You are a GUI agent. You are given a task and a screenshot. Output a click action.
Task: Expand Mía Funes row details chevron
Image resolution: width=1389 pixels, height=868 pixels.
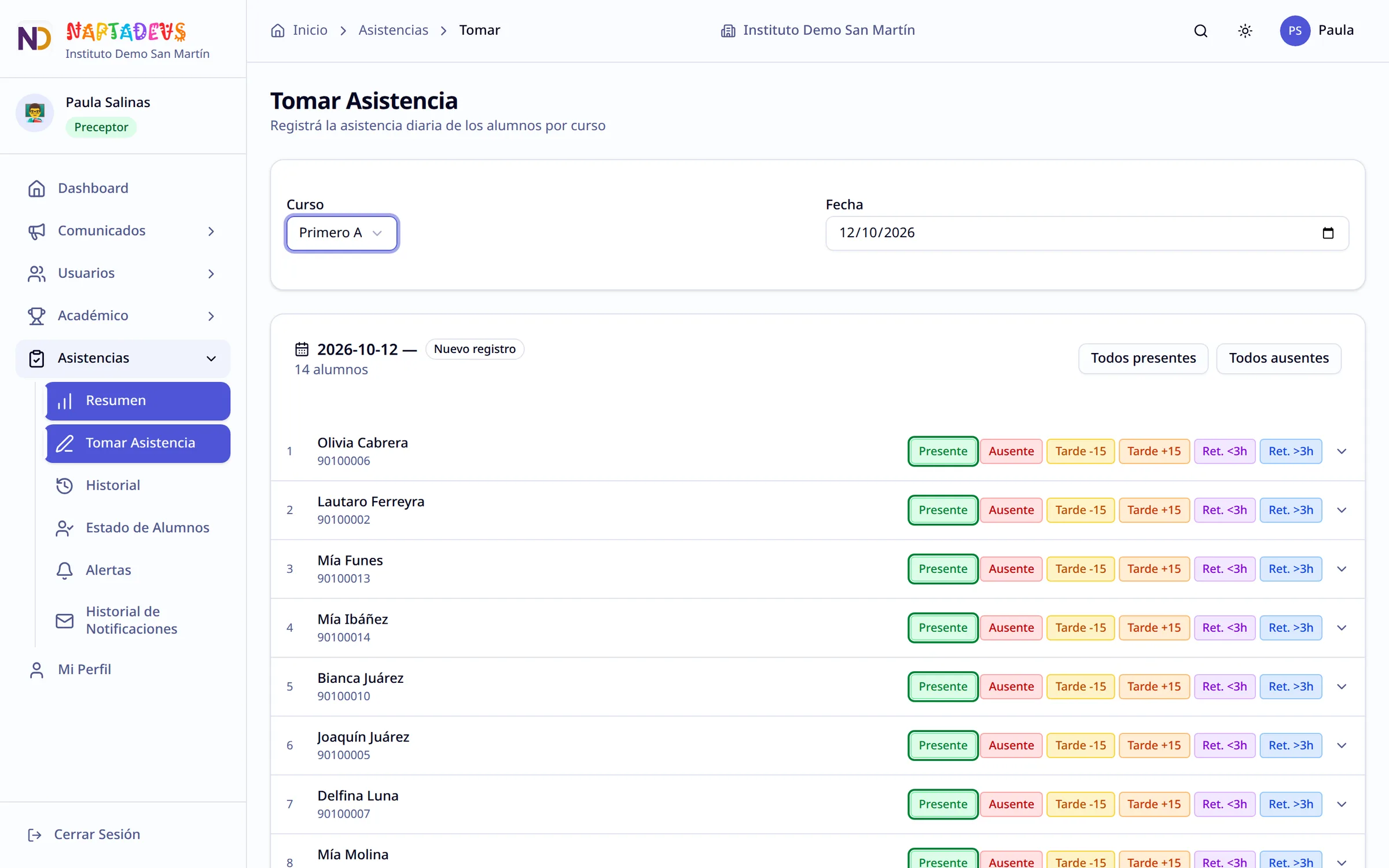pos(1342,569)
